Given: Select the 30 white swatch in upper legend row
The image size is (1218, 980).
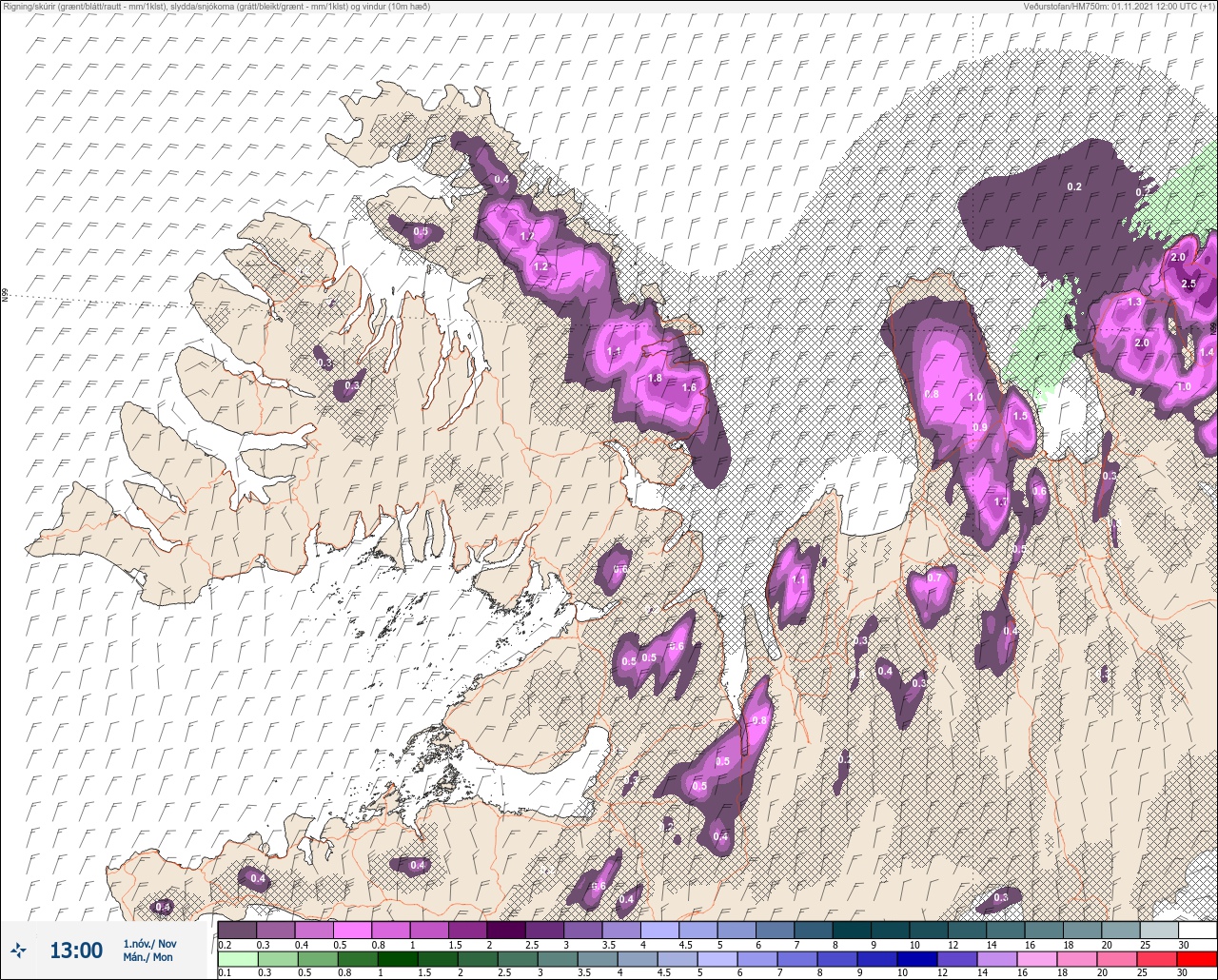Looking at the screenshot, I should 1197,930.
